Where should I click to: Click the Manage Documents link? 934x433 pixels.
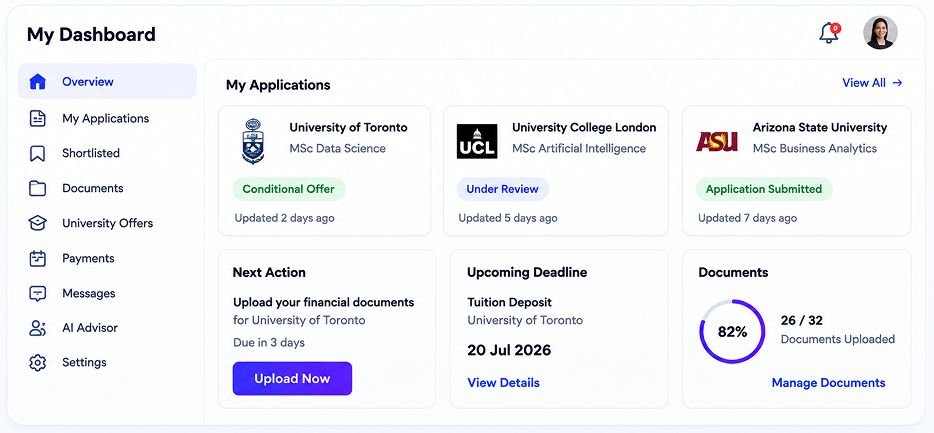pyautogui.click(x=829, y=383)
